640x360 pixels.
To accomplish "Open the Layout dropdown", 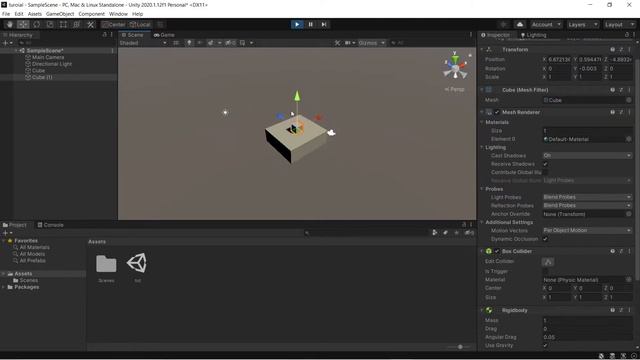I will coord(619,24).
